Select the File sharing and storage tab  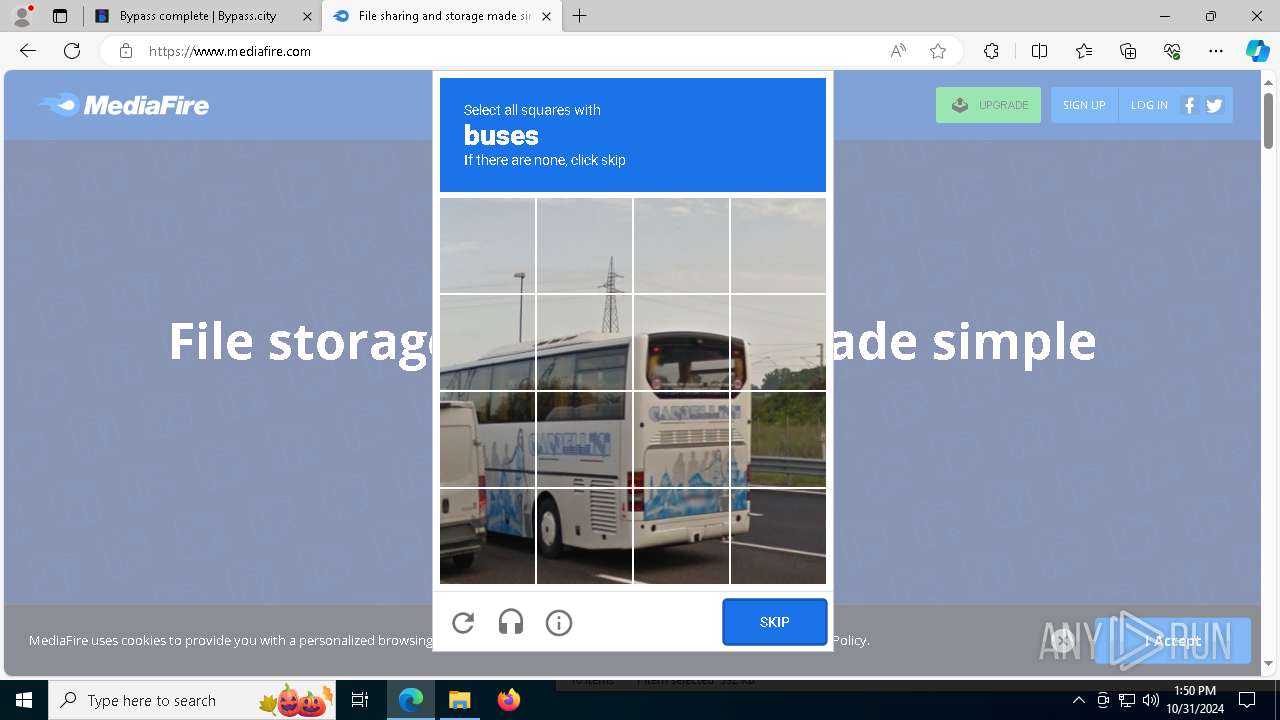pyautogui.click(x=441, y=16)
